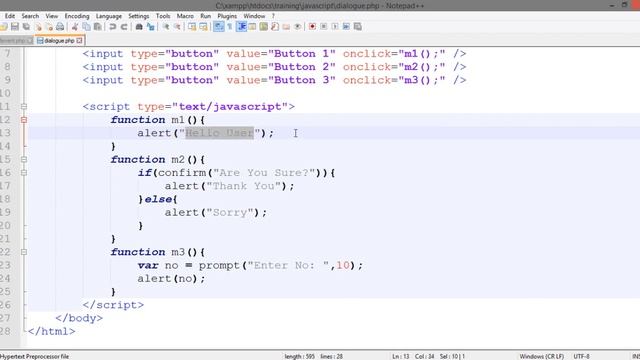Save the recorded macro toolbar icon
The height and width of the screenshot is (360, 640).
[x=358, y=27]
